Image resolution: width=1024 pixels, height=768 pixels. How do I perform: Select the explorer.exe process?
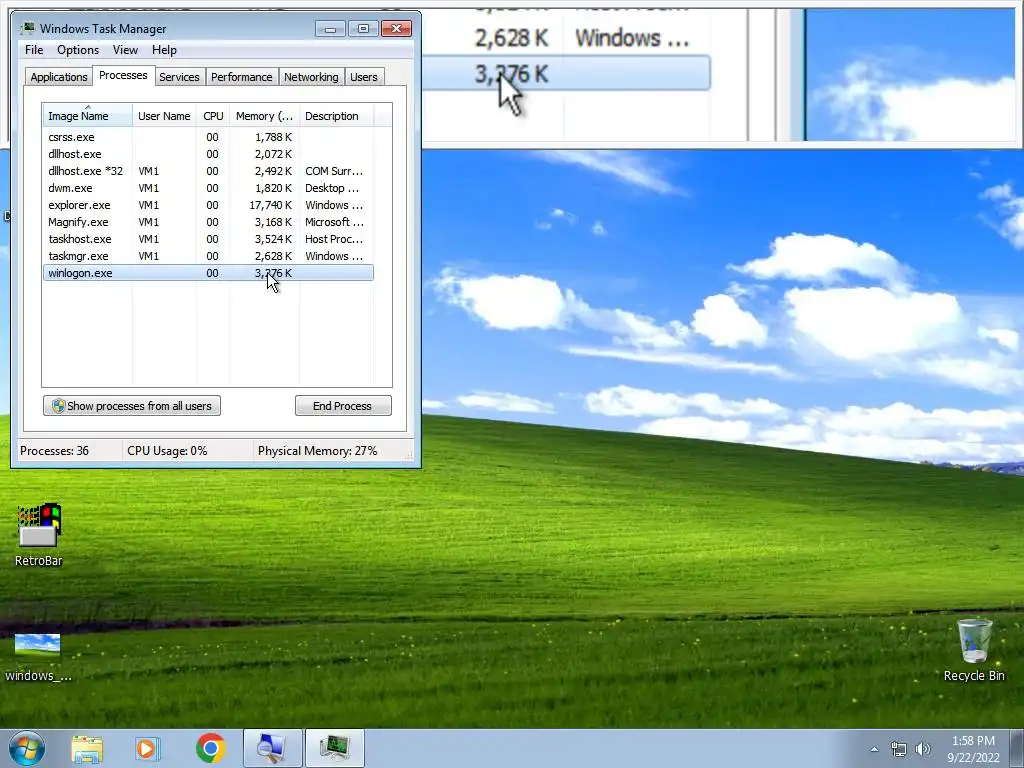208,205
